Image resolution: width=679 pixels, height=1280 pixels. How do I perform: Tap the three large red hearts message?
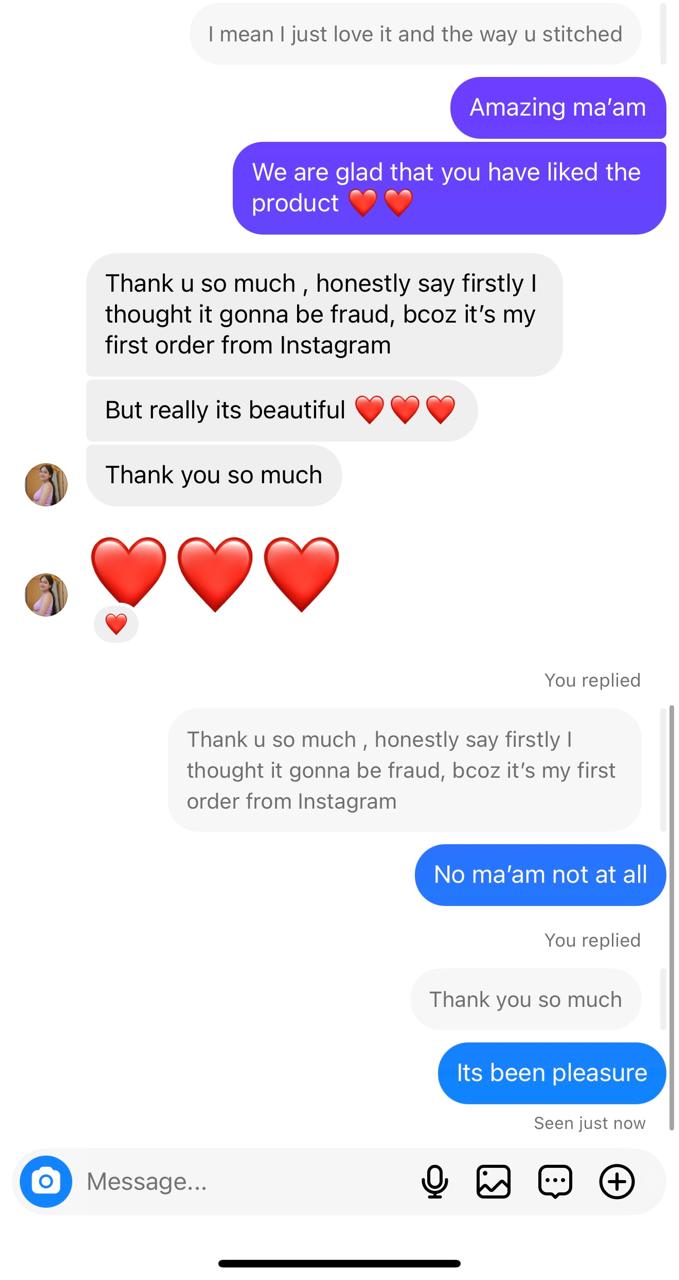215,574
